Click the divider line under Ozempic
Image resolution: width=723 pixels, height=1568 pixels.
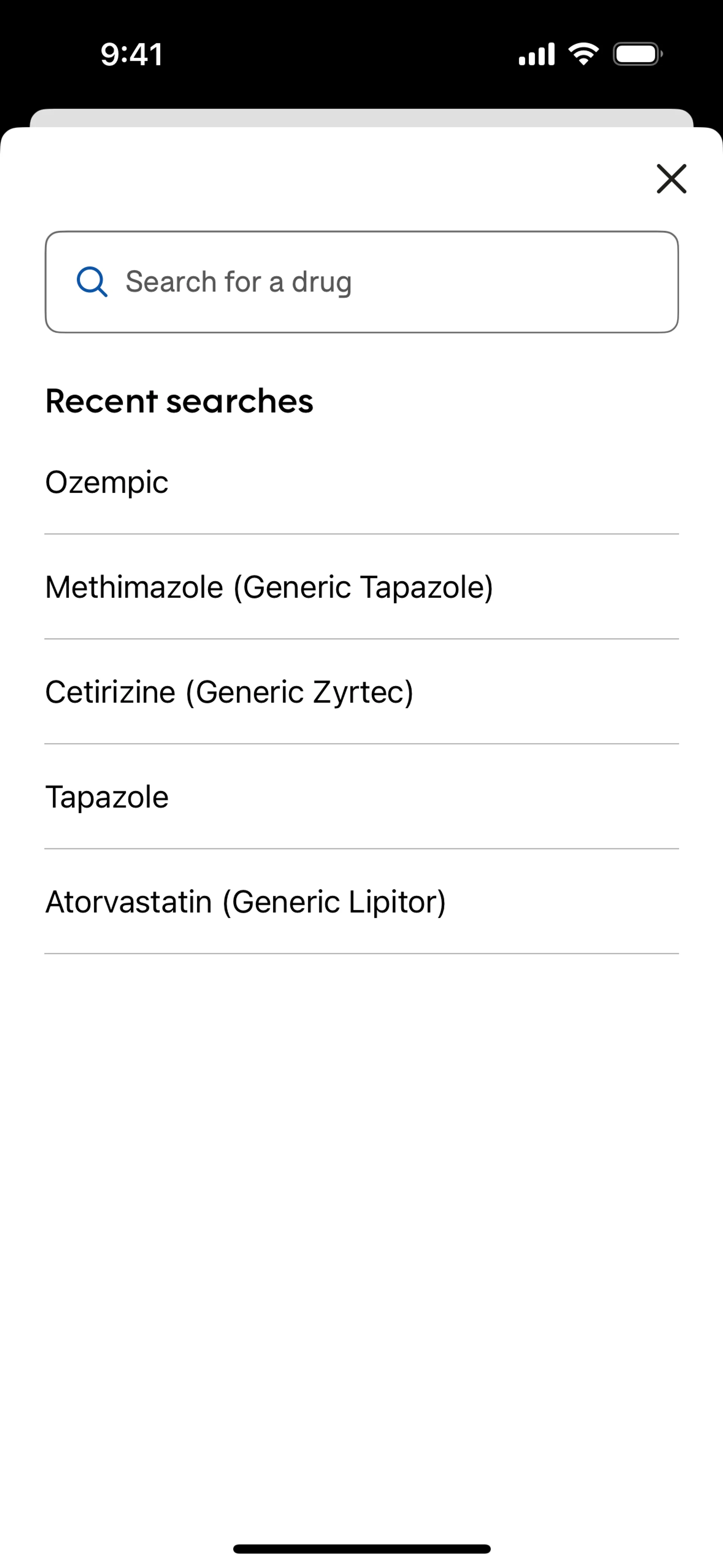tap(361, 535)
